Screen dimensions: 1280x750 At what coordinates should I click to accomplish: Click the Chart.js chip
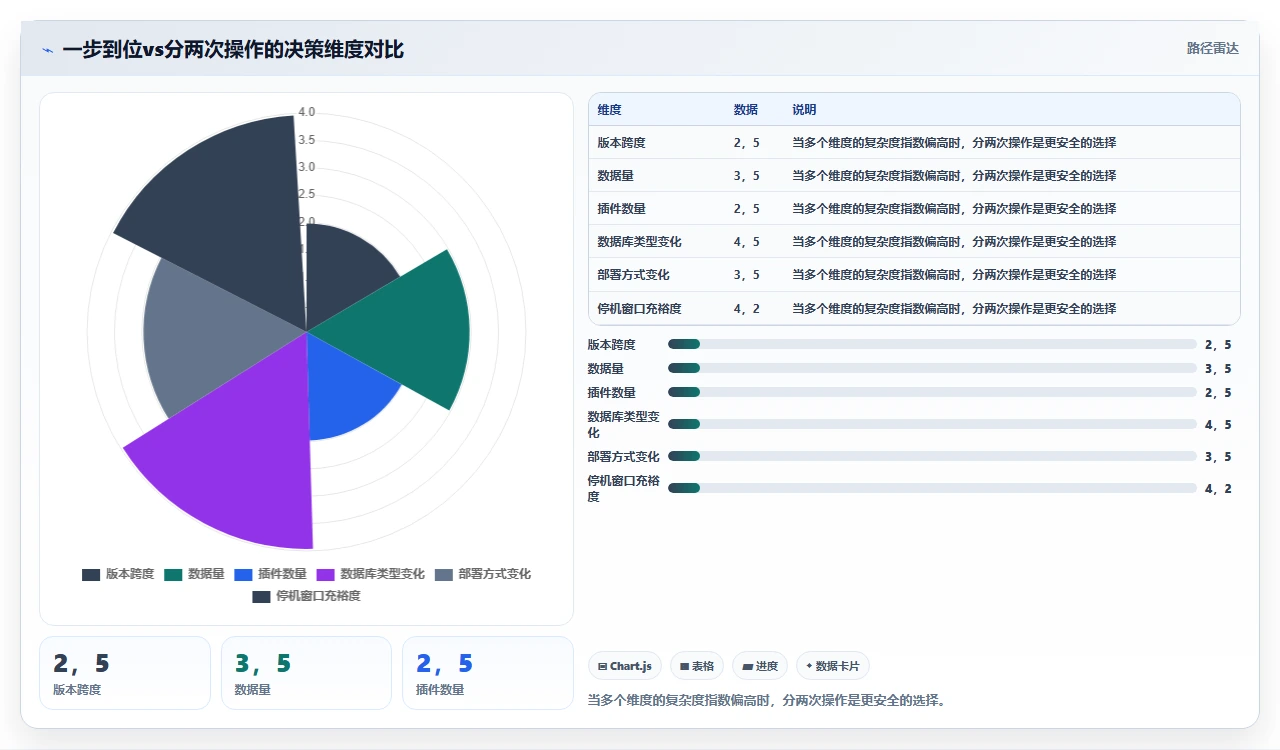coord(625,666)
